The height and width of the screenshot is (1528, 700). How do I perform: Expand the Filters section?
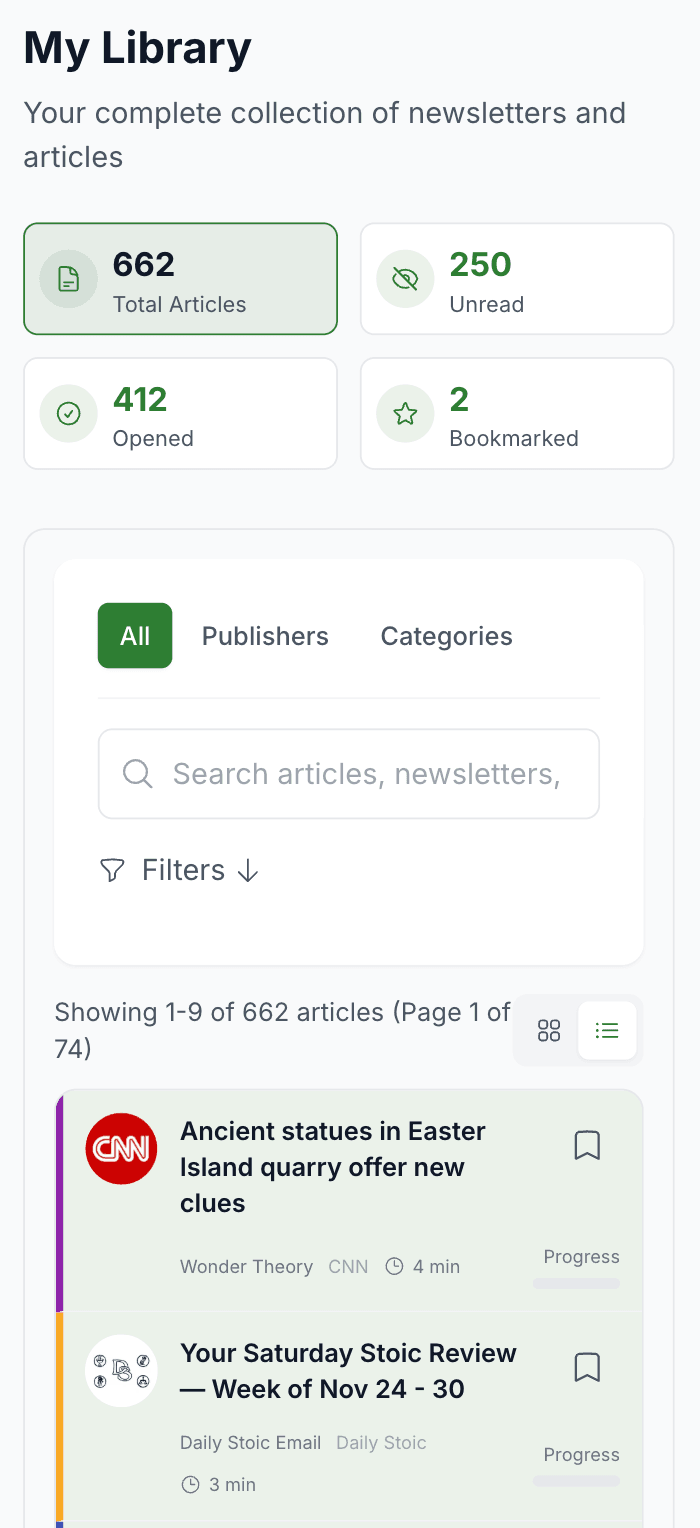tap(180, 870)
